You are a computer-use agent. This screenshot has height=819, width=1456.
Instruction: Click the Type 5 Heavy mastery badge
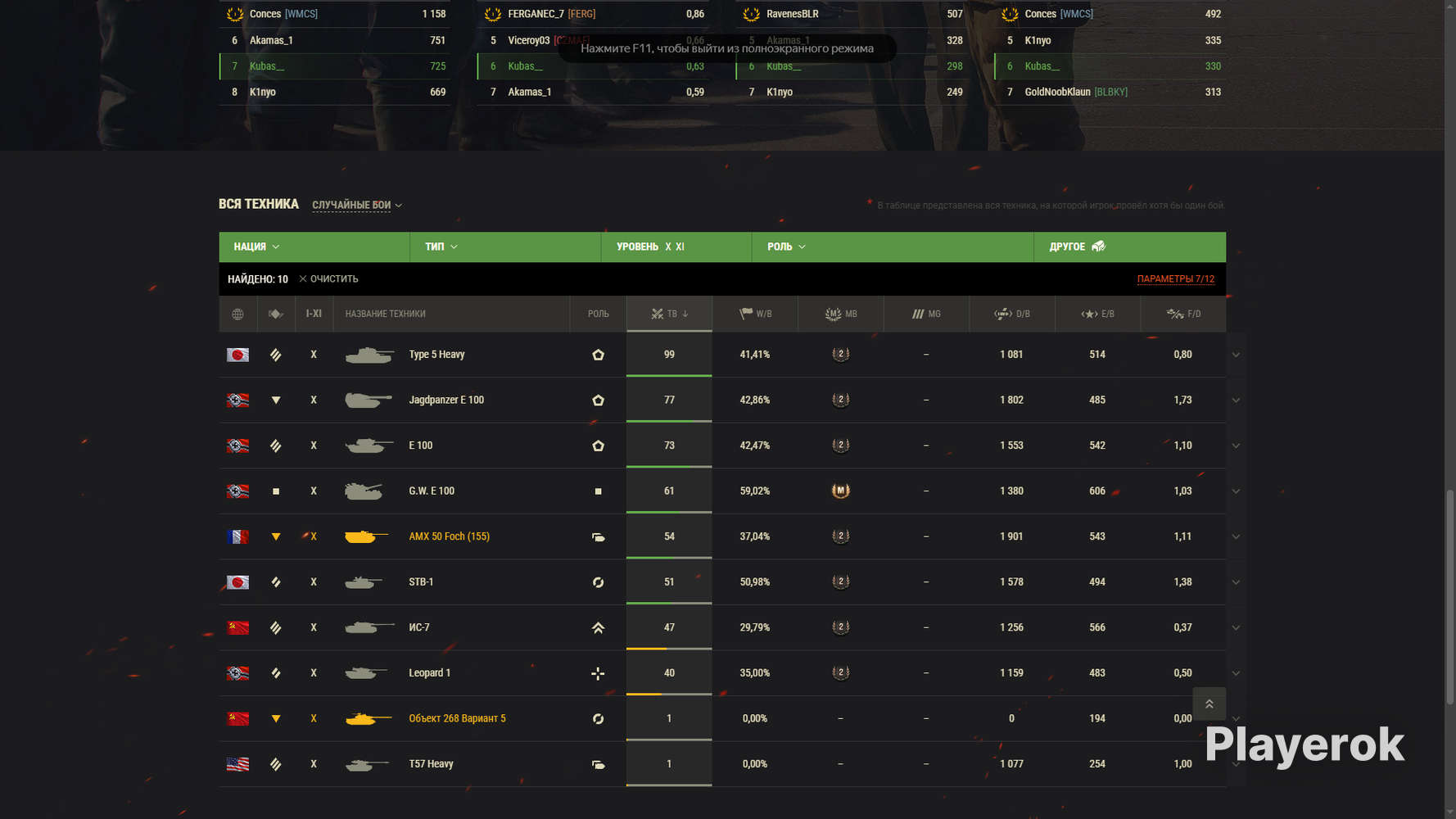tap(841, 355)
